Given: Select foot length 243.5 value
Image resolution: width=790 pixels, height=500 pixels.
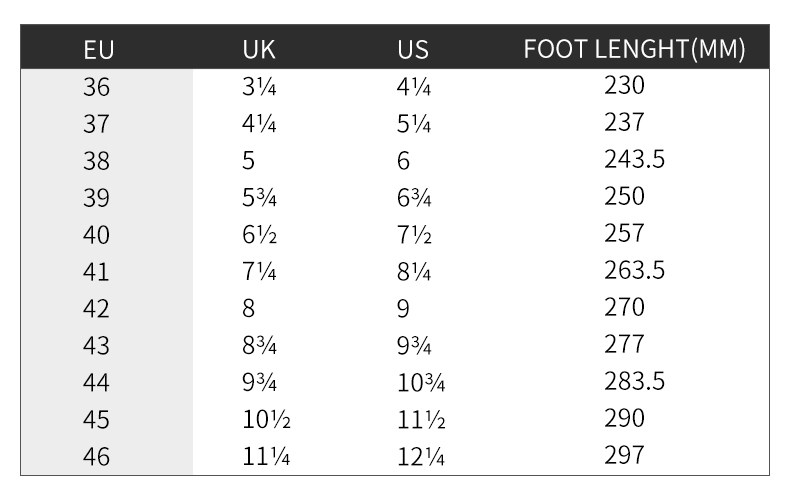Looking at the screenshot, I should (634, 160).
